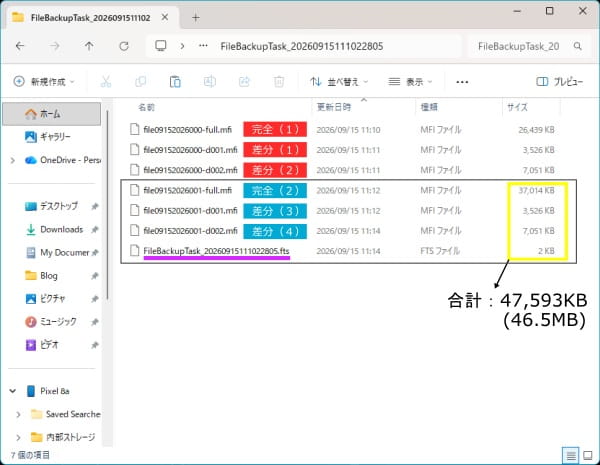Image resolution: width=600 pixels, height=465 pixels.
Task: Select ホーム in the navigation pane
Action: [52, 114]
